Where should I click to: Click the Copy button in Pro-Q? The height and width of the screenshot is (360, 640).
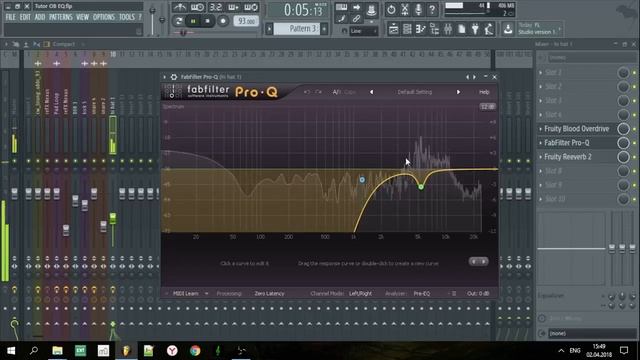(x=350, y=92)
